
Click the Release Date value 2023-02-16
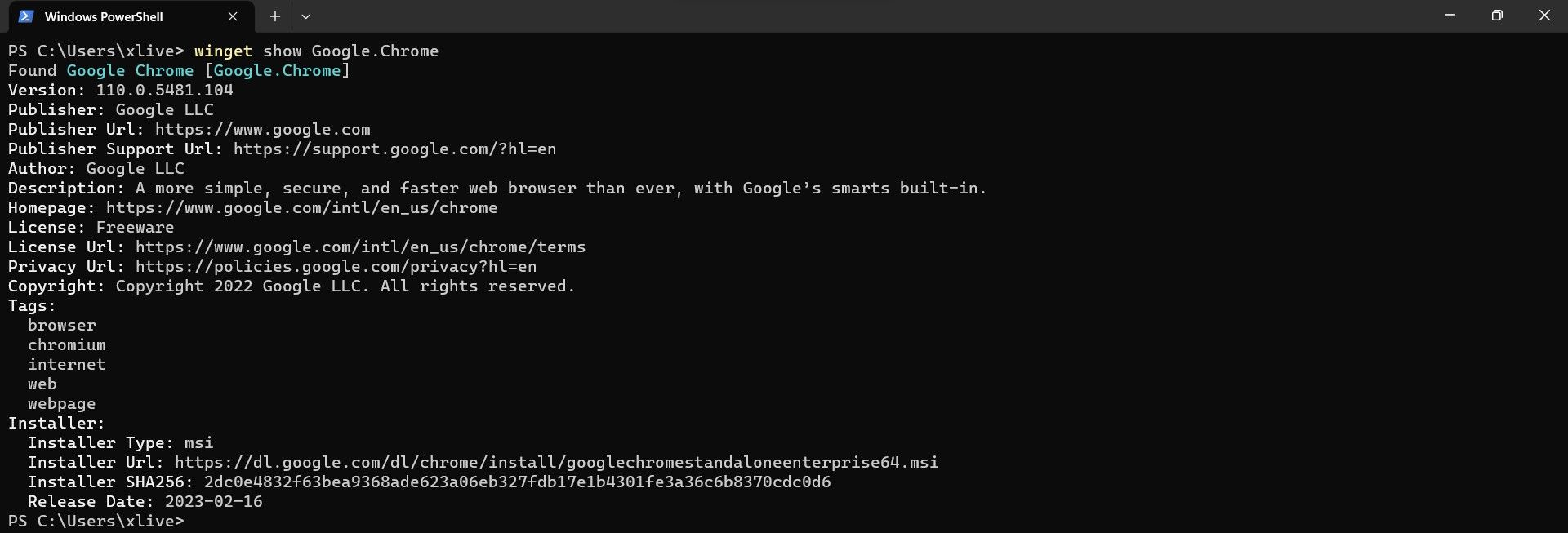click(x=213, y=502)
